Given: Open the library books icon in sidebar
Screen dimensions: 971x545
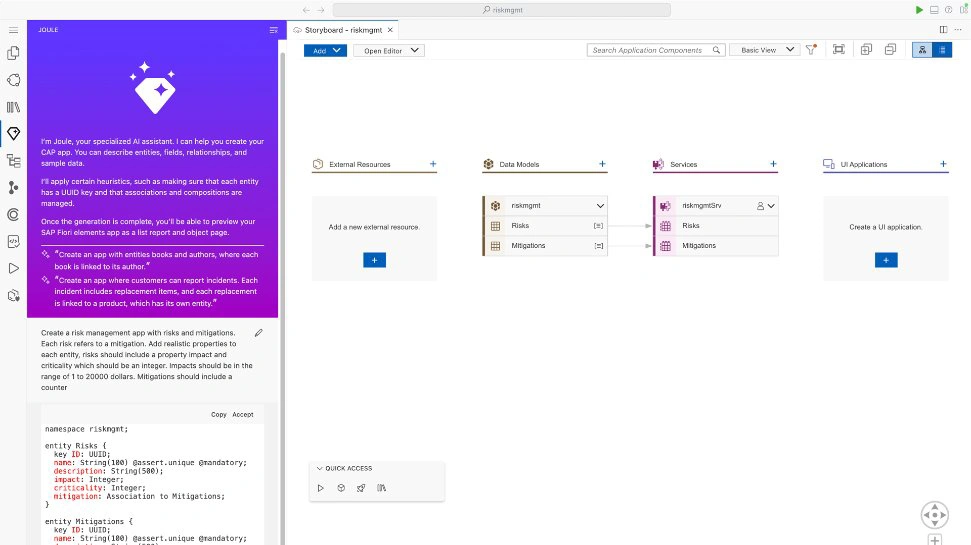Looking at the screenshot, I should point(13,107).
